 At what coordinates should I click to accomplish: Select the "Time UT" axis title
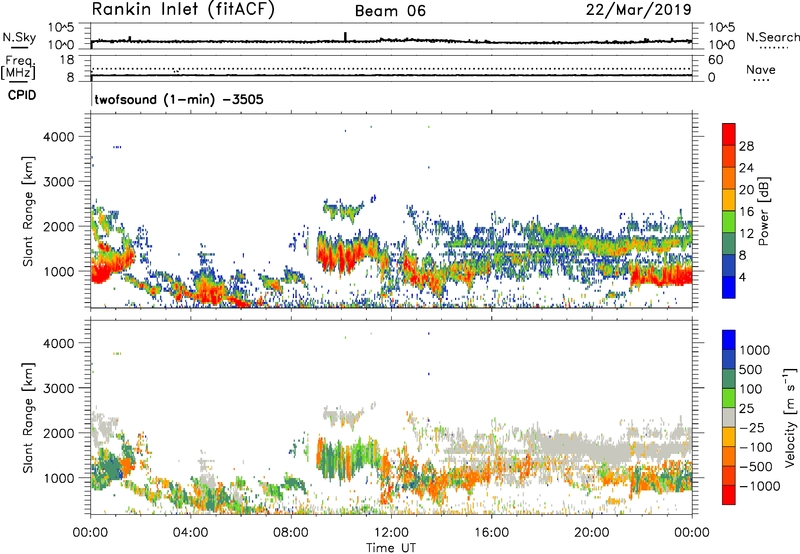[391, 548]
